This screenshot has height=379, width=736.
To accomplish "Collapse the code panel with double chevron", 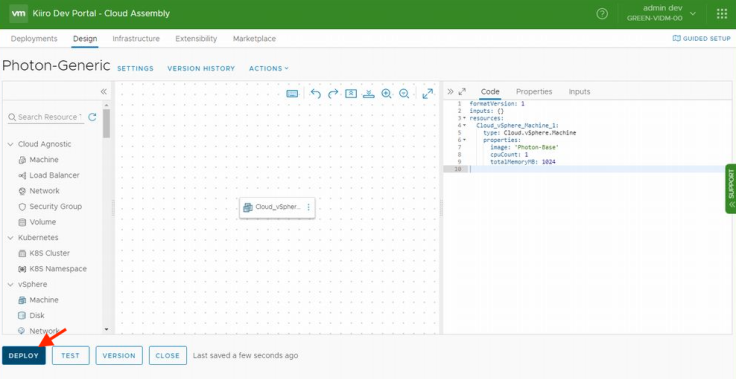I will coord(450,91).
